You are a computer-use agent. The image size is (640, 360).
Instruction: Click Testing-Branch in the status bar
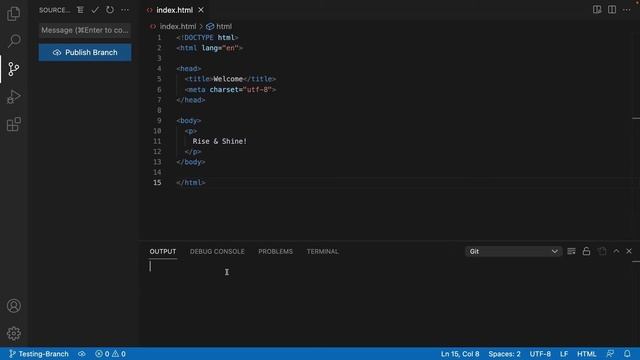(39, 354)
